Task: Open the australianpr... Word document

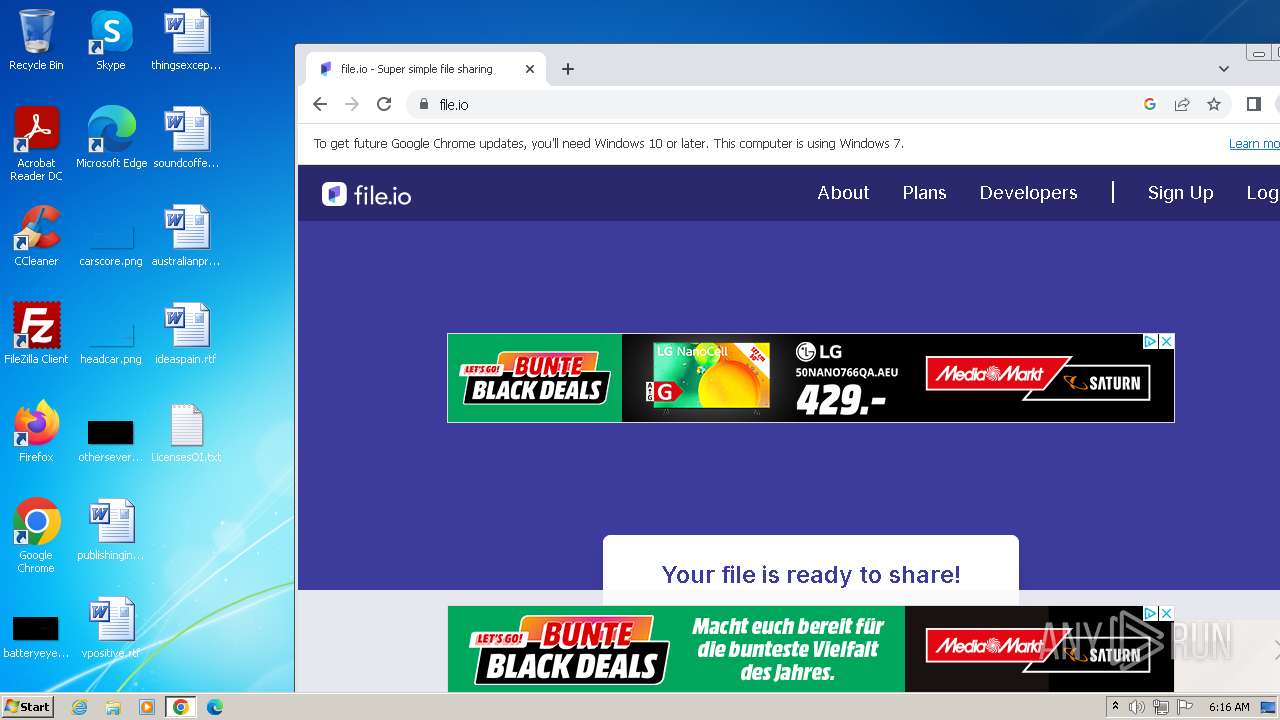Action: [x=186, y=236]
